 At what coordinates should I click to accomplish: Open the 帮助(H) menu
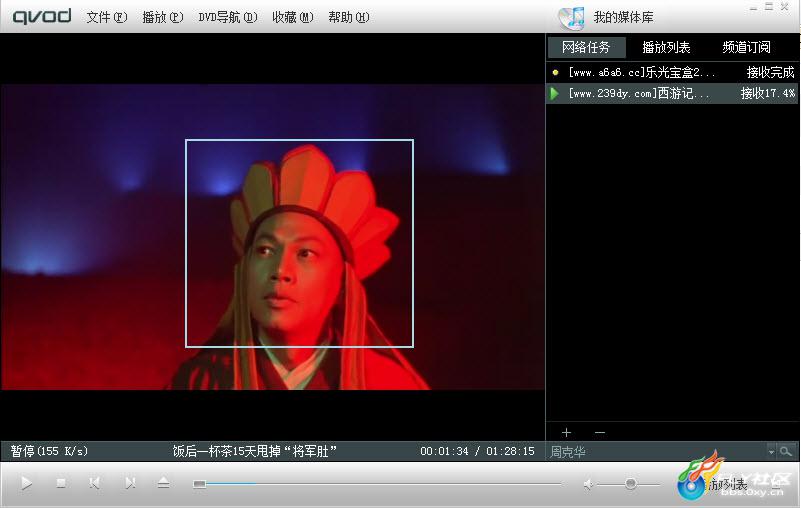(348, 17)
